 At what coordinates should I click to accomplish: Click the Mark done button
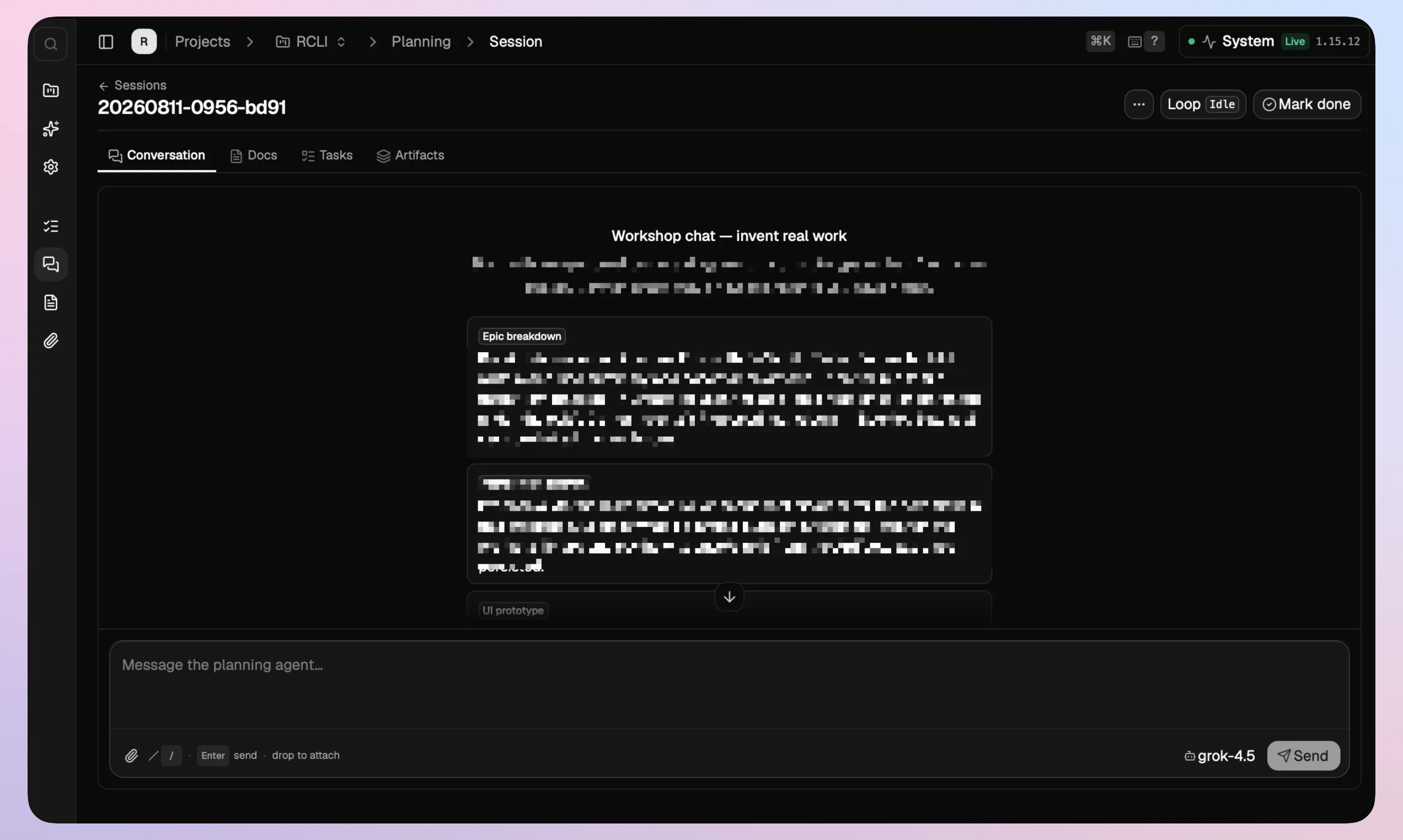click(1306, 104)
